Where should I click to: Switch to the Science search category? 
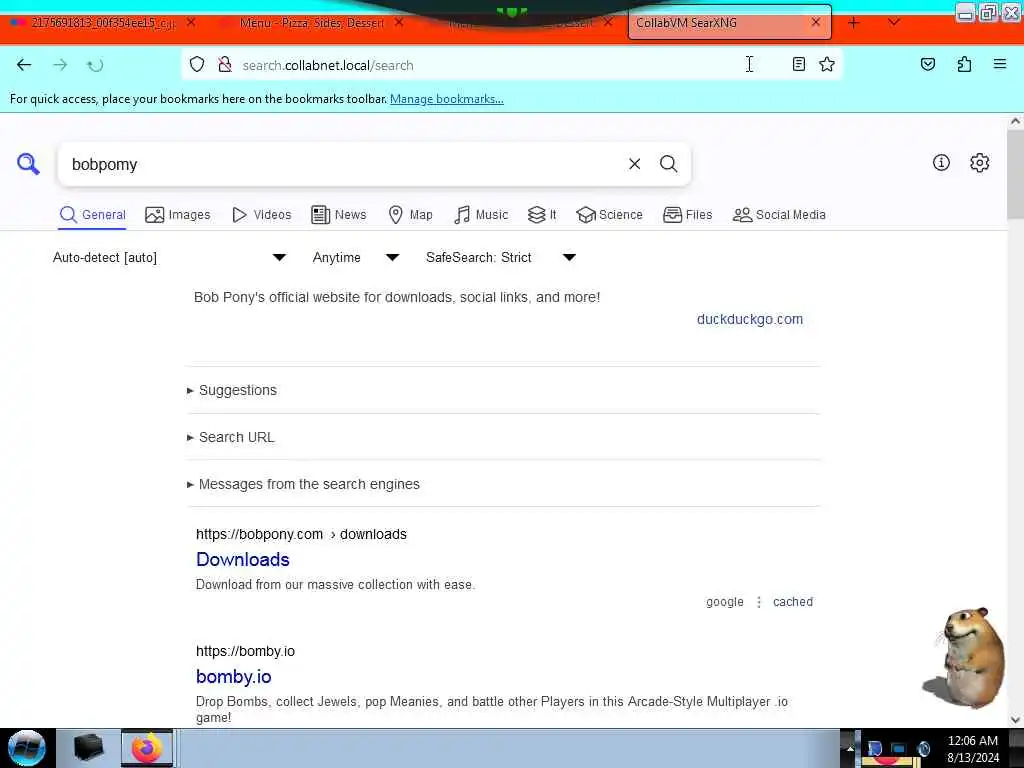pyautogui.click(x=609, y=215)
